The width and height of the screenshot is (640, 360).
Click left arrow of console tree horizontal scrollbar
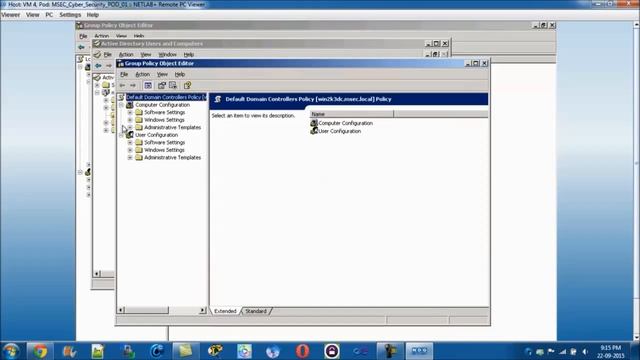(x=121, y=310)
